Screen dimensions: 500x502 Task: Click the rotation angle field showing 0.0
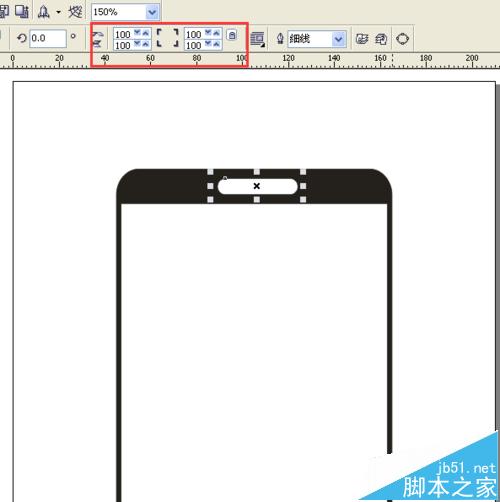pyautogui.click(x=48, y=38)
